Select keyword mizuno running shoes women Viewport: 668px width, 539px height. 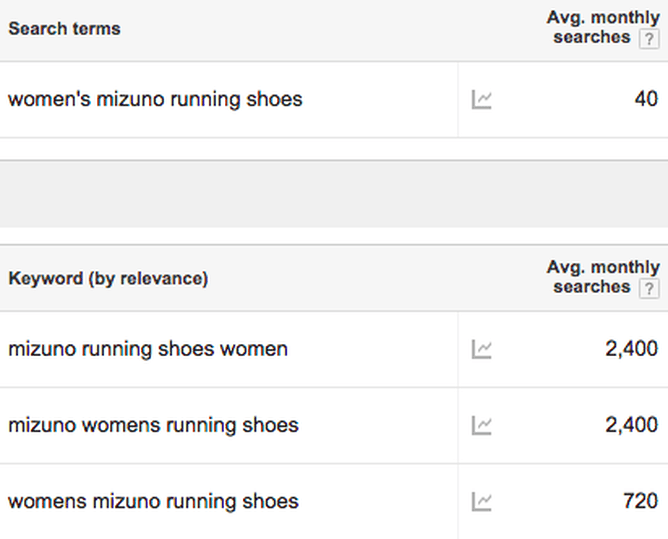148,349
